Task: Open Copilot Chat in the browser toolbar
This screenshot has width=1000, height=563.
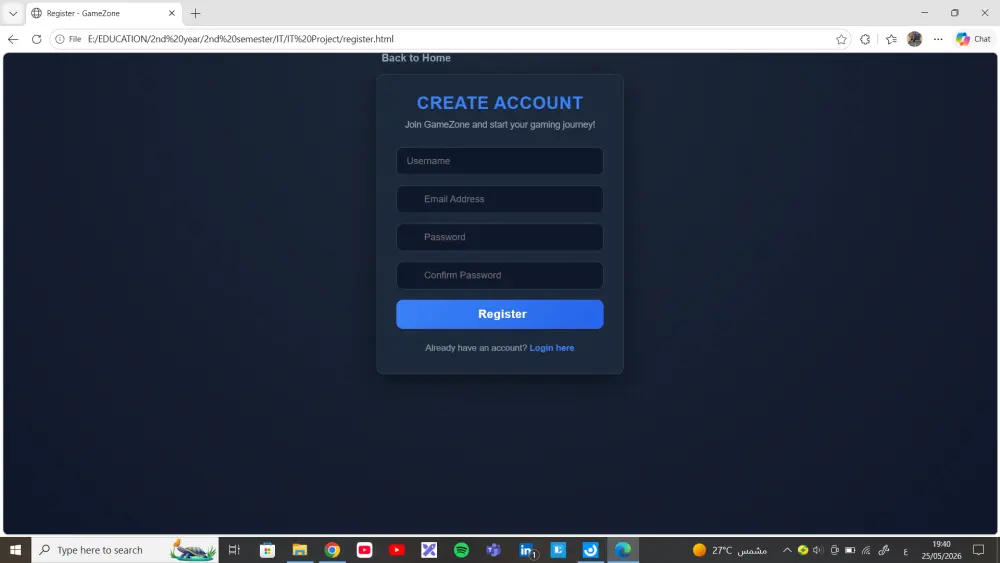Action: (973, 39)
